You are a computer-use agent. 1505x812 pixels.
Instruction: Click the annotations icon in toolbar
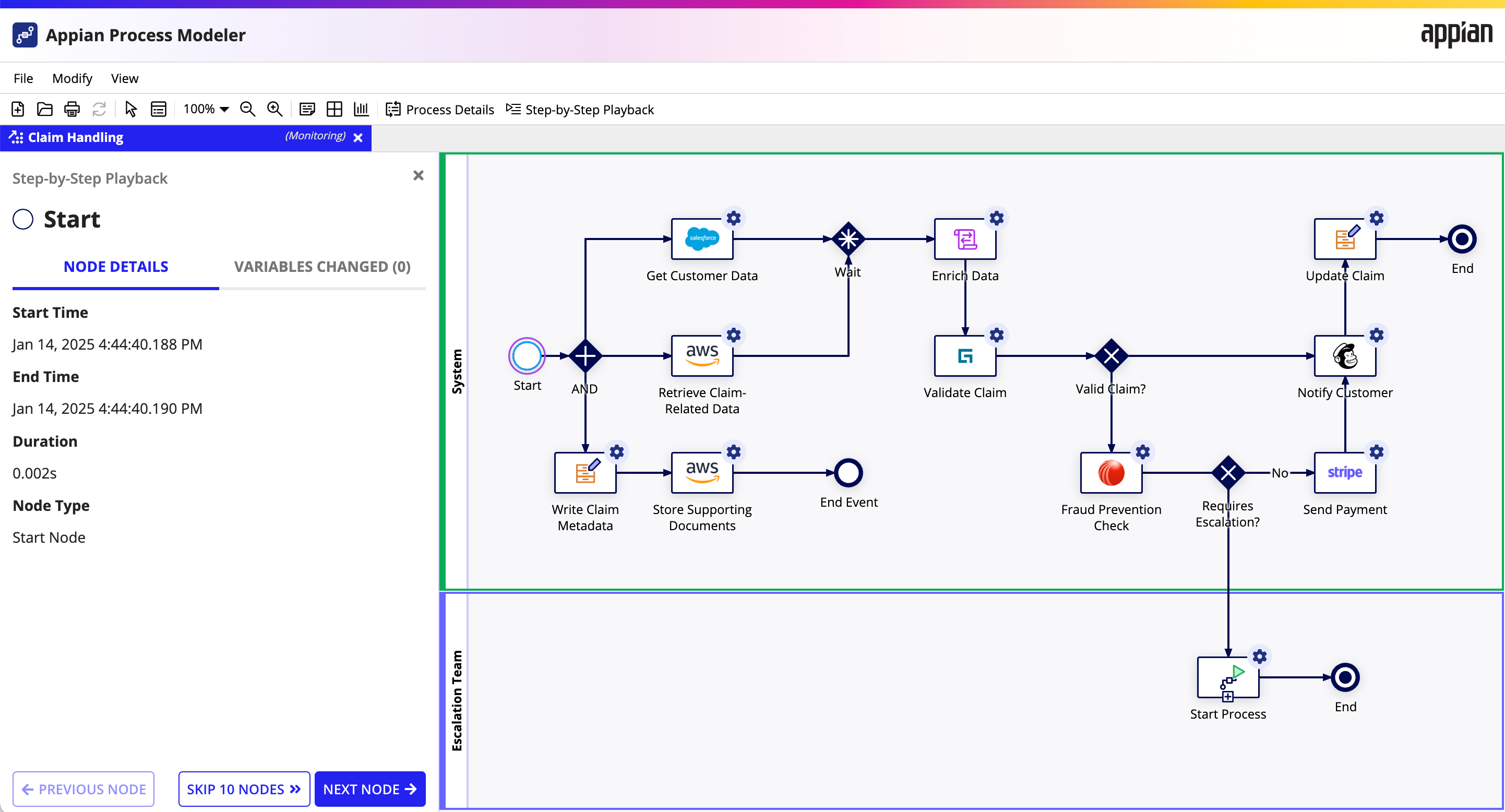(x=307, y=109)
